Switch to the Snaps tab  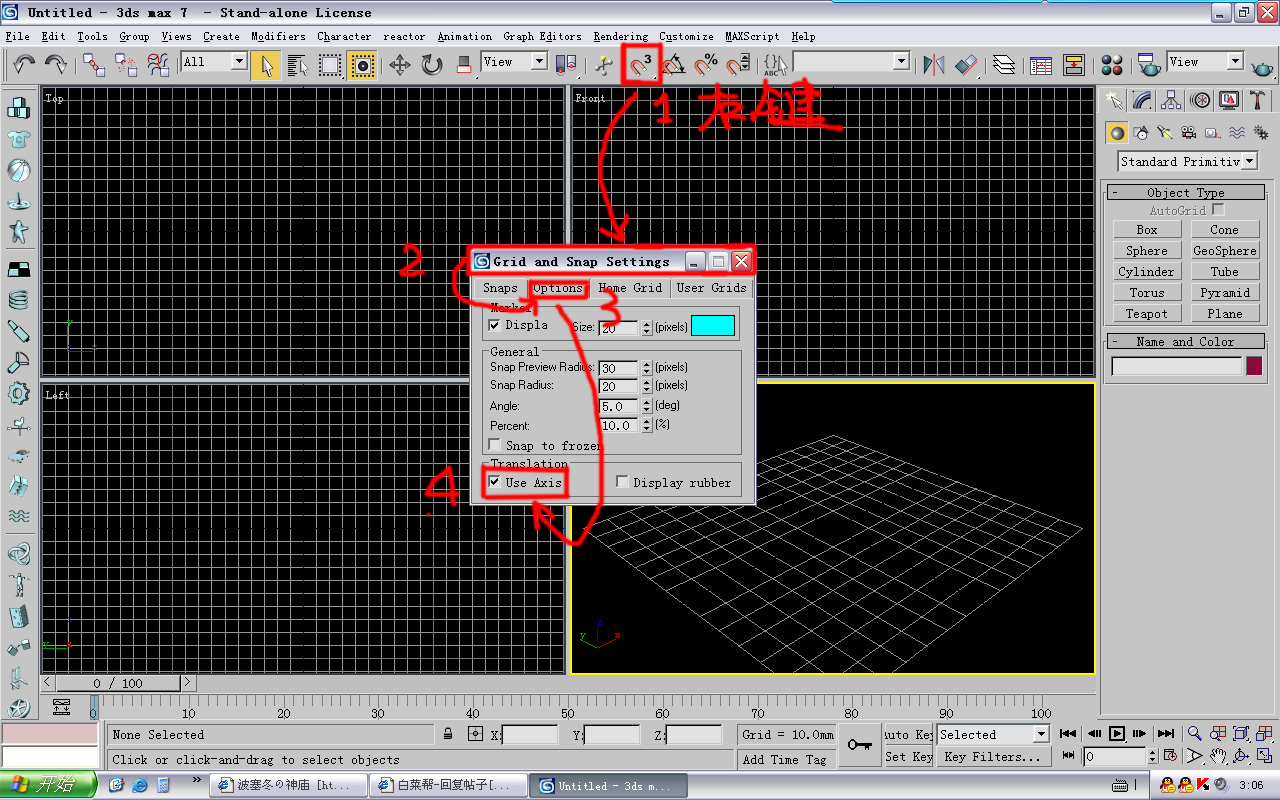point(500,288)
